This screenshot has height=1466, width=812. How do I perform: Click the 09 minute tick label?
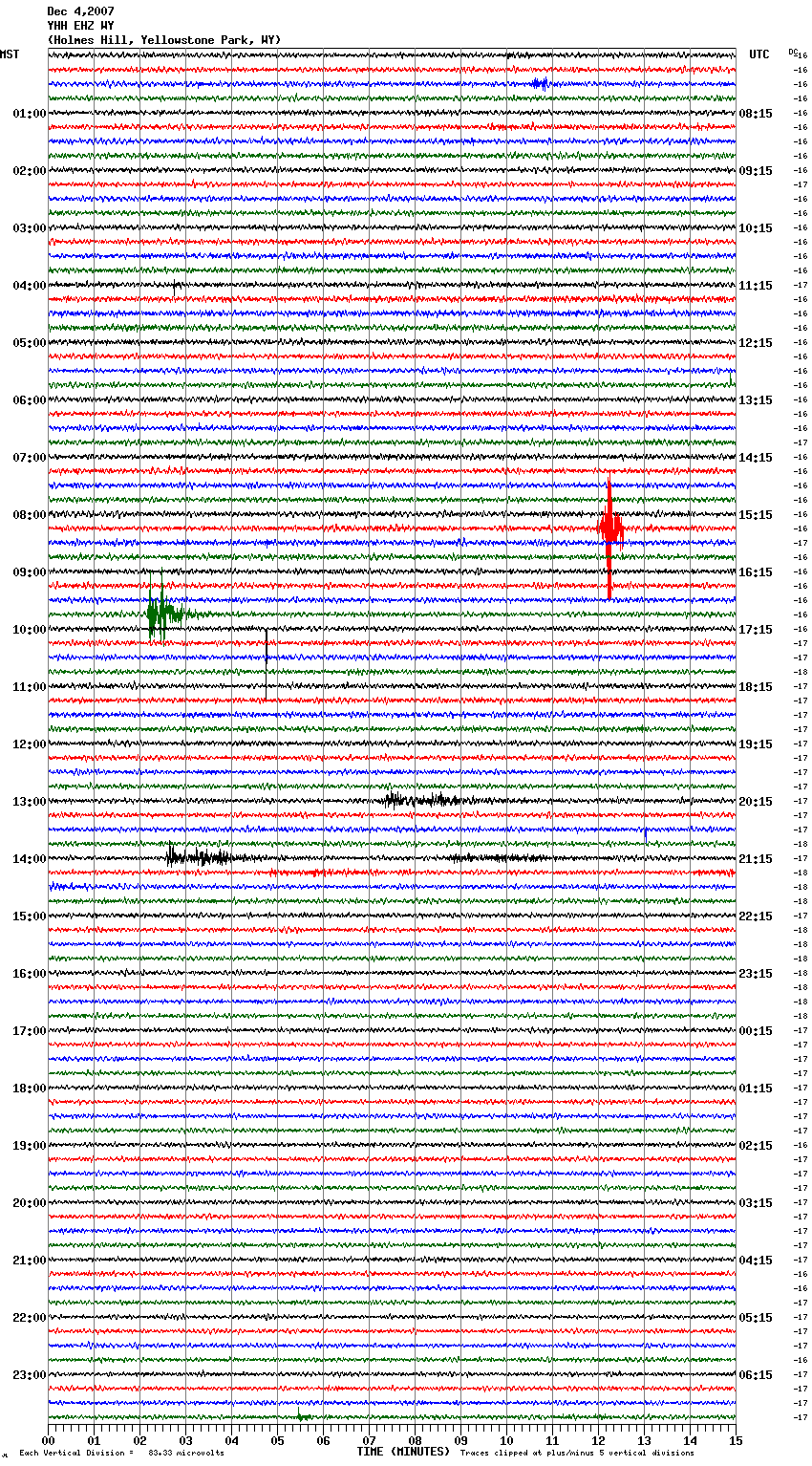point(460,1440)
